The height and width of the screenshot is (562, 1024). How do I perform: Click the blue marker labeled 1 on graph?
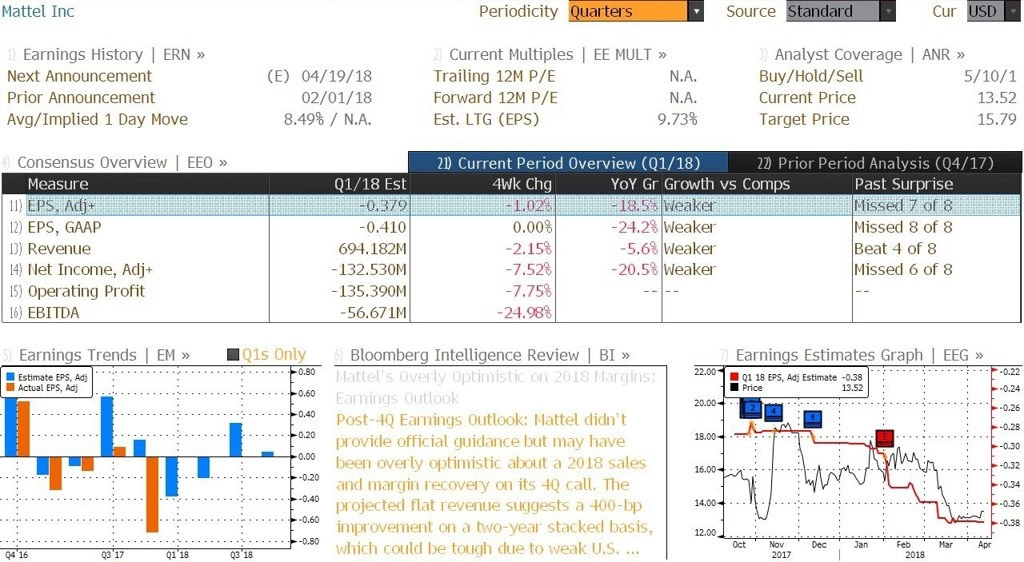click(813, 418)
